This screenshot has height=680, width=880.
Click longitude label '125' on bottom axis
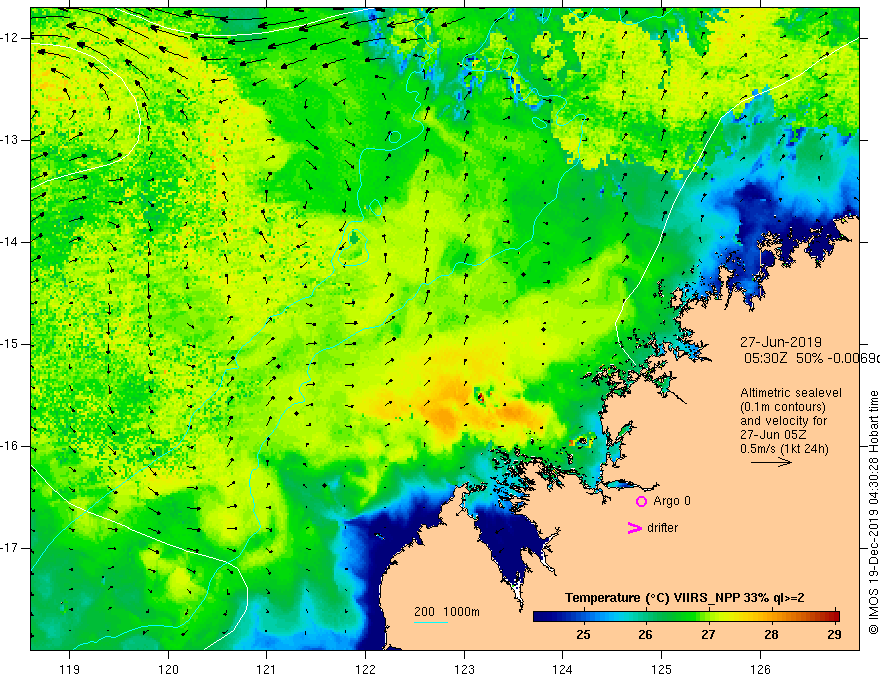pos(662,669)
